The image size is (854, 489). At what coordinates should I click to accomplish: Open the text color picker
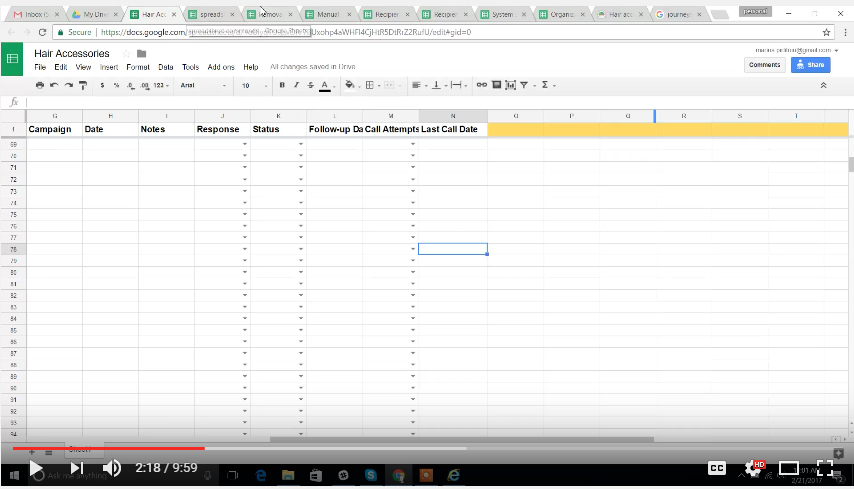pyautogui.click(x=325, y=85)
